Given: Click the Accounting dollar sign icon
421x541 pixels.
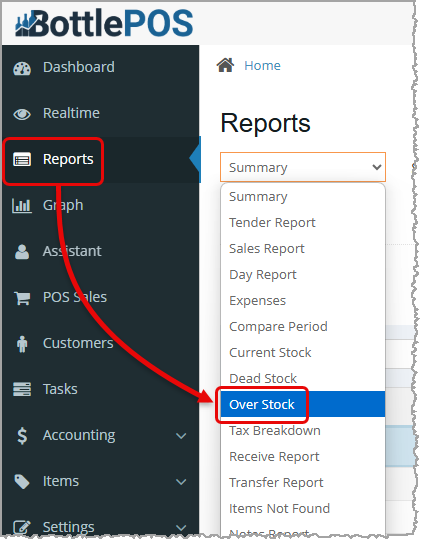Looking at the screenshot, I should click(22, 435).
